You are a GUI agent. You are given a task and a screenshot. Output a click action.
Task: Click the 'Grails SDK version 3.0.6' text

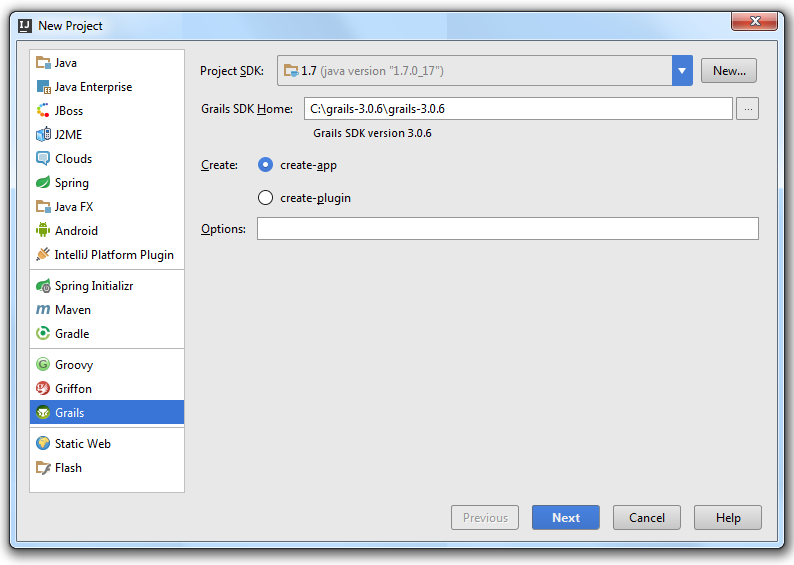point(372,133)
